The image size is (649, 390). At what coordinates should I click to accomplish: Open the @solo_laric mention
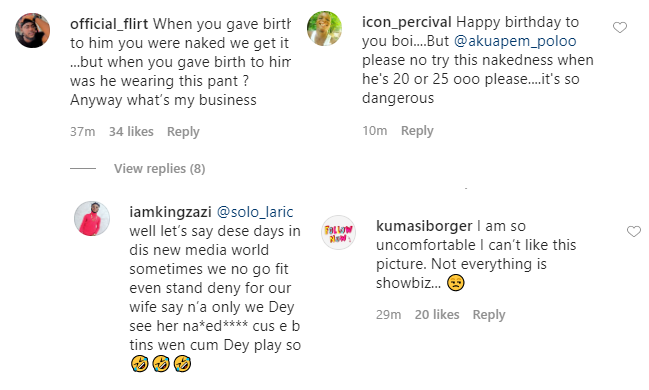[255, 212]
